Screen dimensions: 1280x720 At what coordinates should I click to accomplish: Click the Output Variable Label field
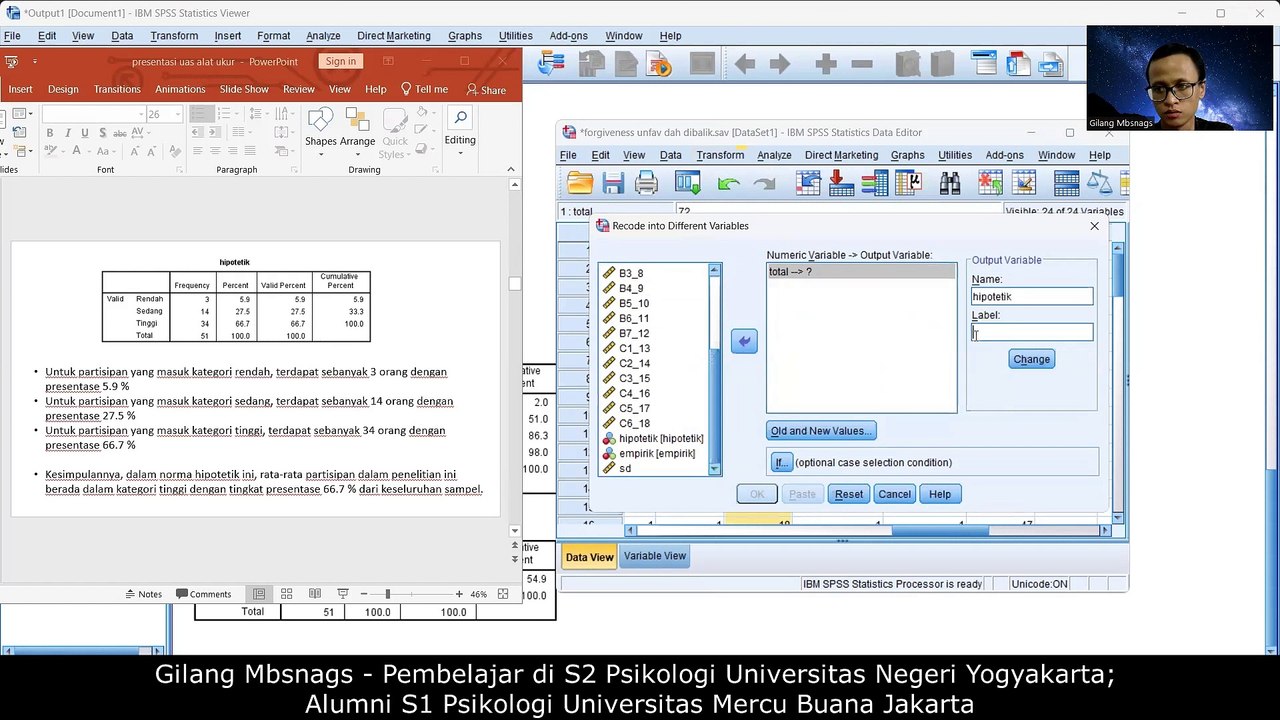[1032, 332]
